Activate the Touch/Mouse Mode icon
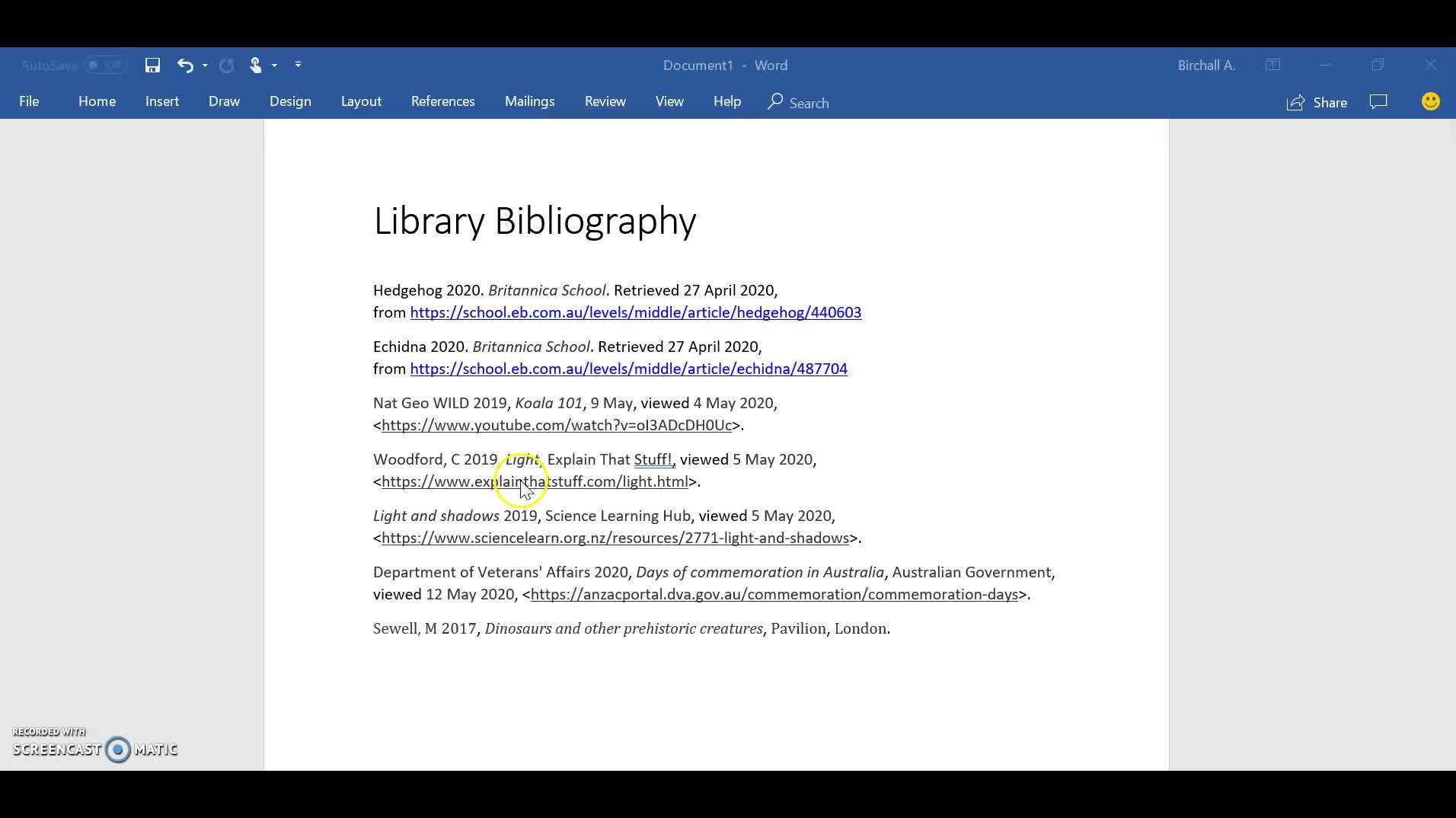This screenshot has height=818, width=1456. pos(255,66)
